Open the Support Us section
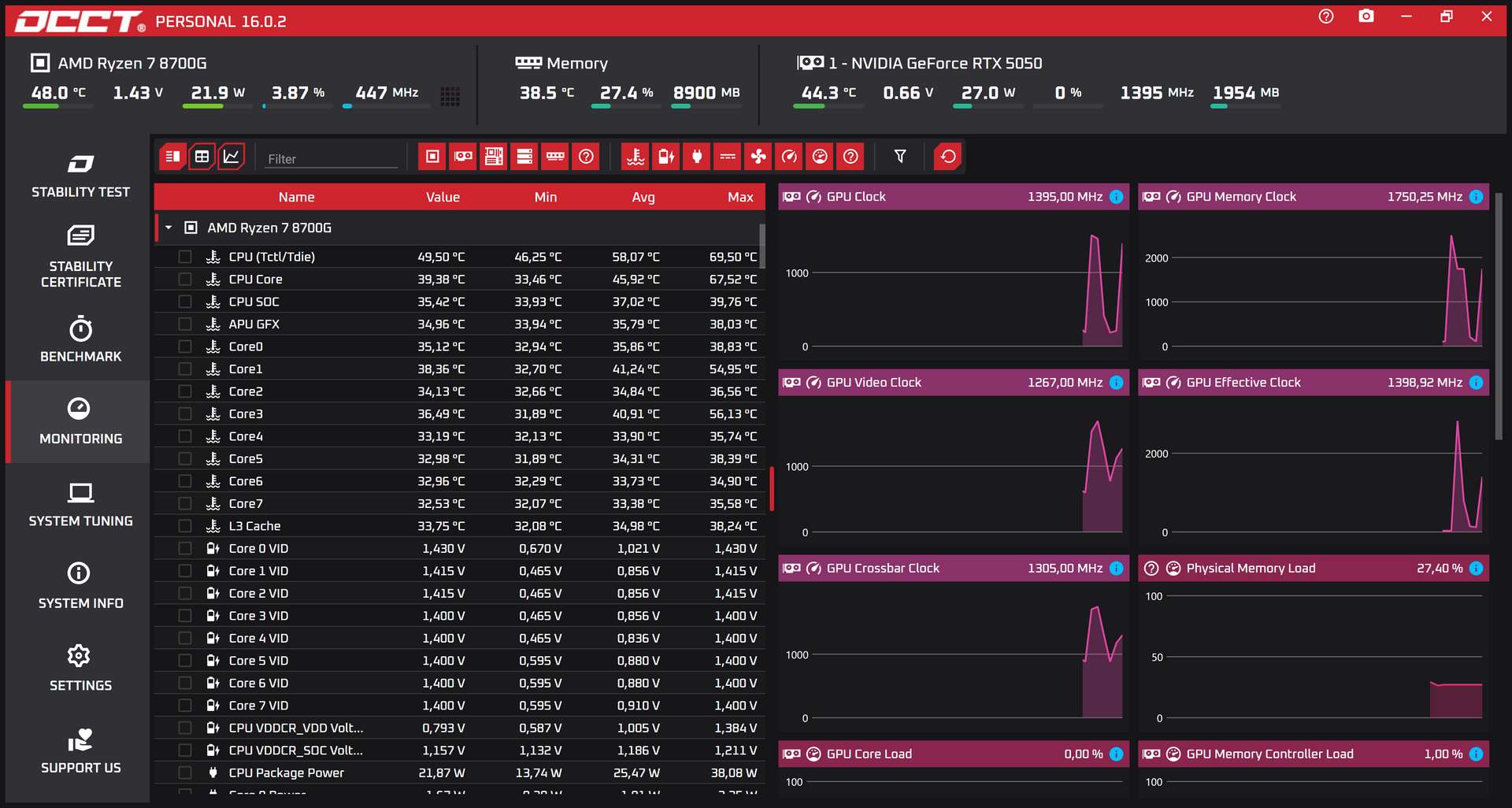This screenshot has width=1512, height=808. coord(80,751)
